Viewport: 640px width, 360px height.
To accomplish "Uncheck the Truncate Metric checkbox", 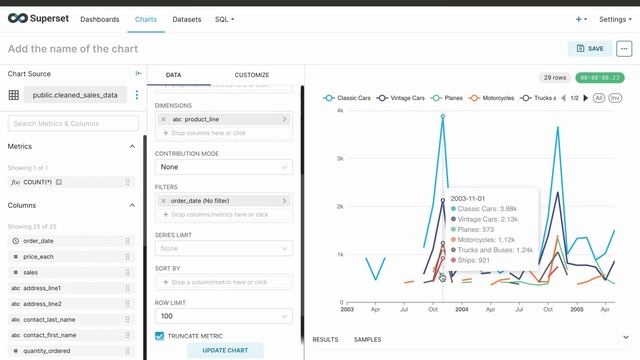I will point(160,336).
